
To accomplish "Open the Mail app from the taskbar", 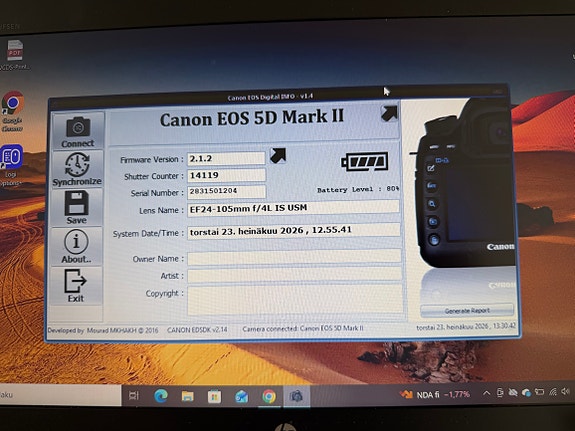I will tap(242, 397).
